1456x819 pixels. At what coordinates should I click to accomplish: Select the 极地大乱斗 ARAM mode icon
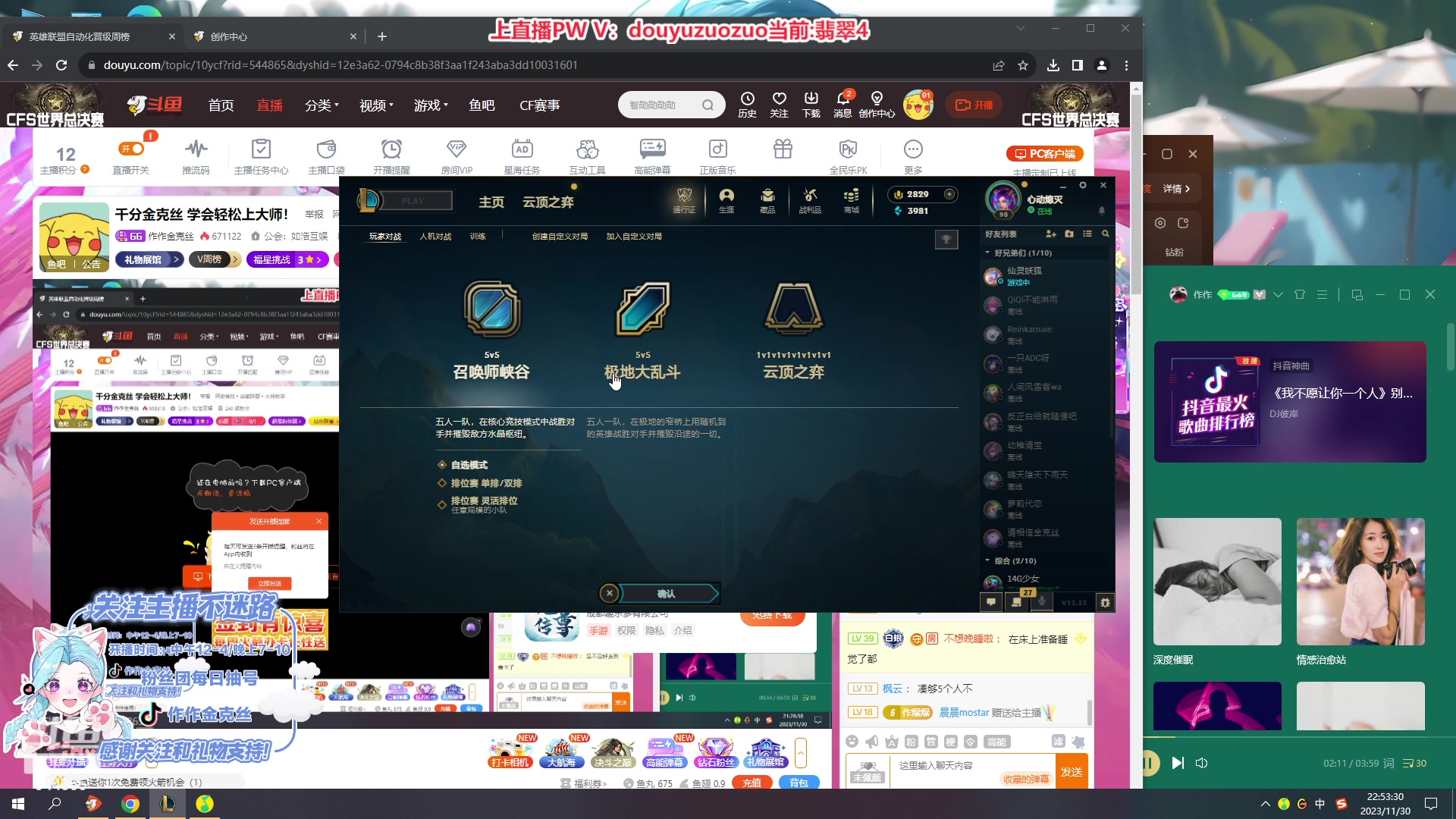point(642,309)
